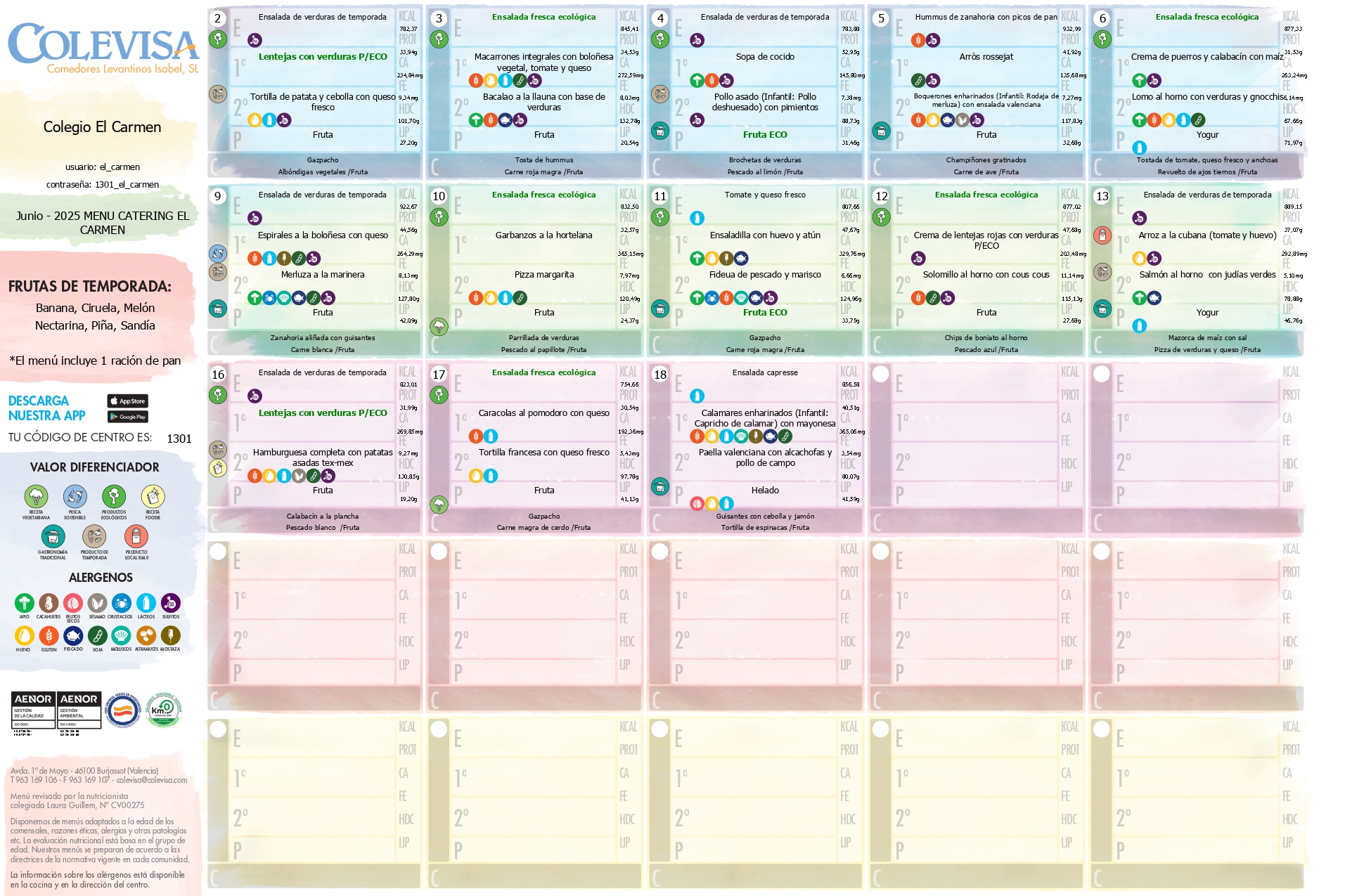1371x896 pixels.
Task: Click the Colevisa company logo
Action: click(103, 48)
